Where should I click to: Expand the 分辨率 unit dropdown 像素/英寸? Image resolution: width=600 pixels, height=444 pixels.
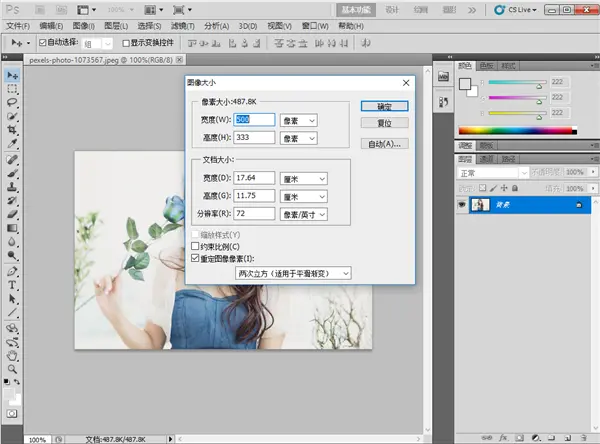[x=304, y=214]
